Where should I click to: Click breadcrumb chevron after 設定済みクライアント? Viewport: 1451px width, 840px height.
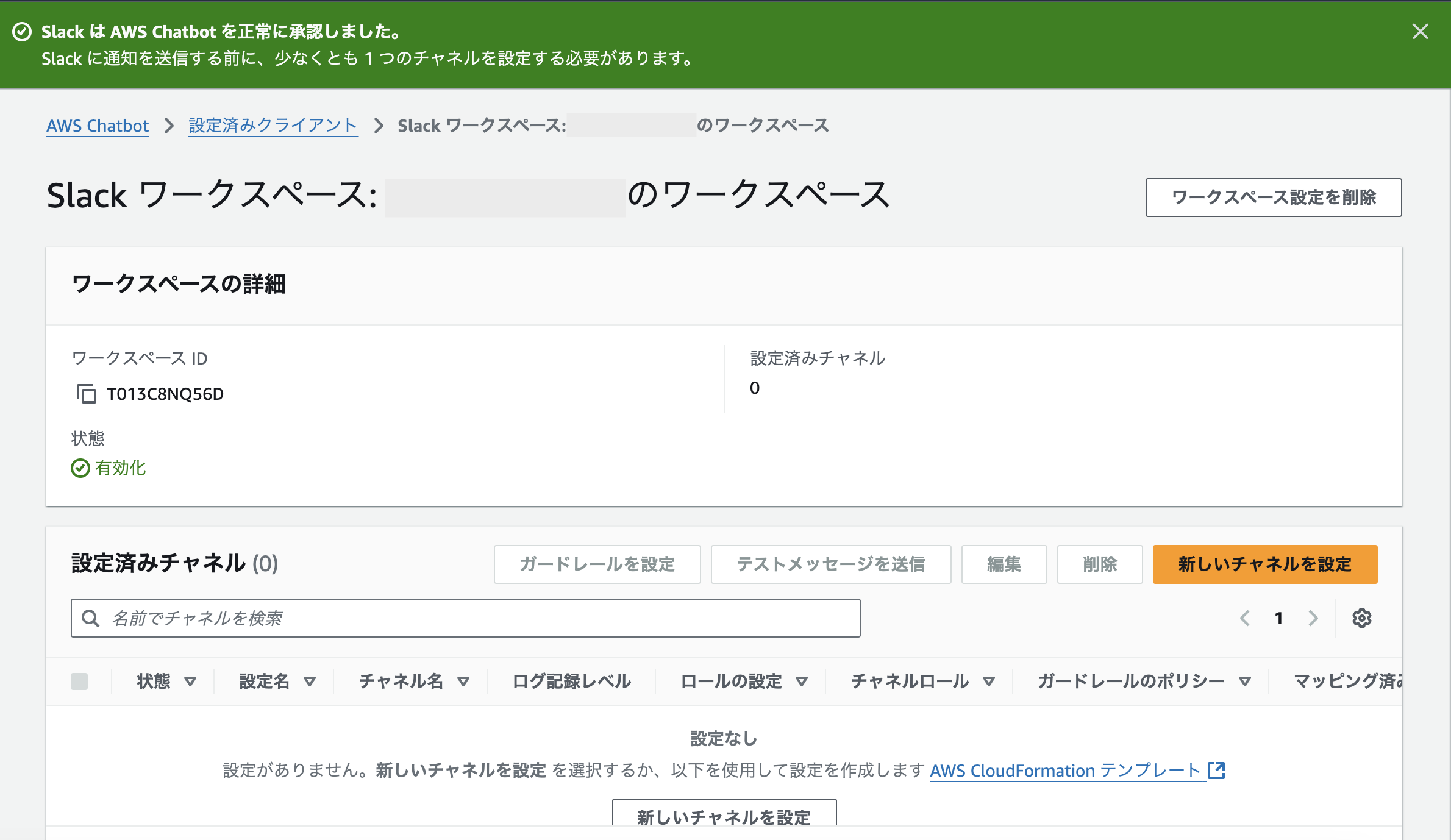pos(379,126)
